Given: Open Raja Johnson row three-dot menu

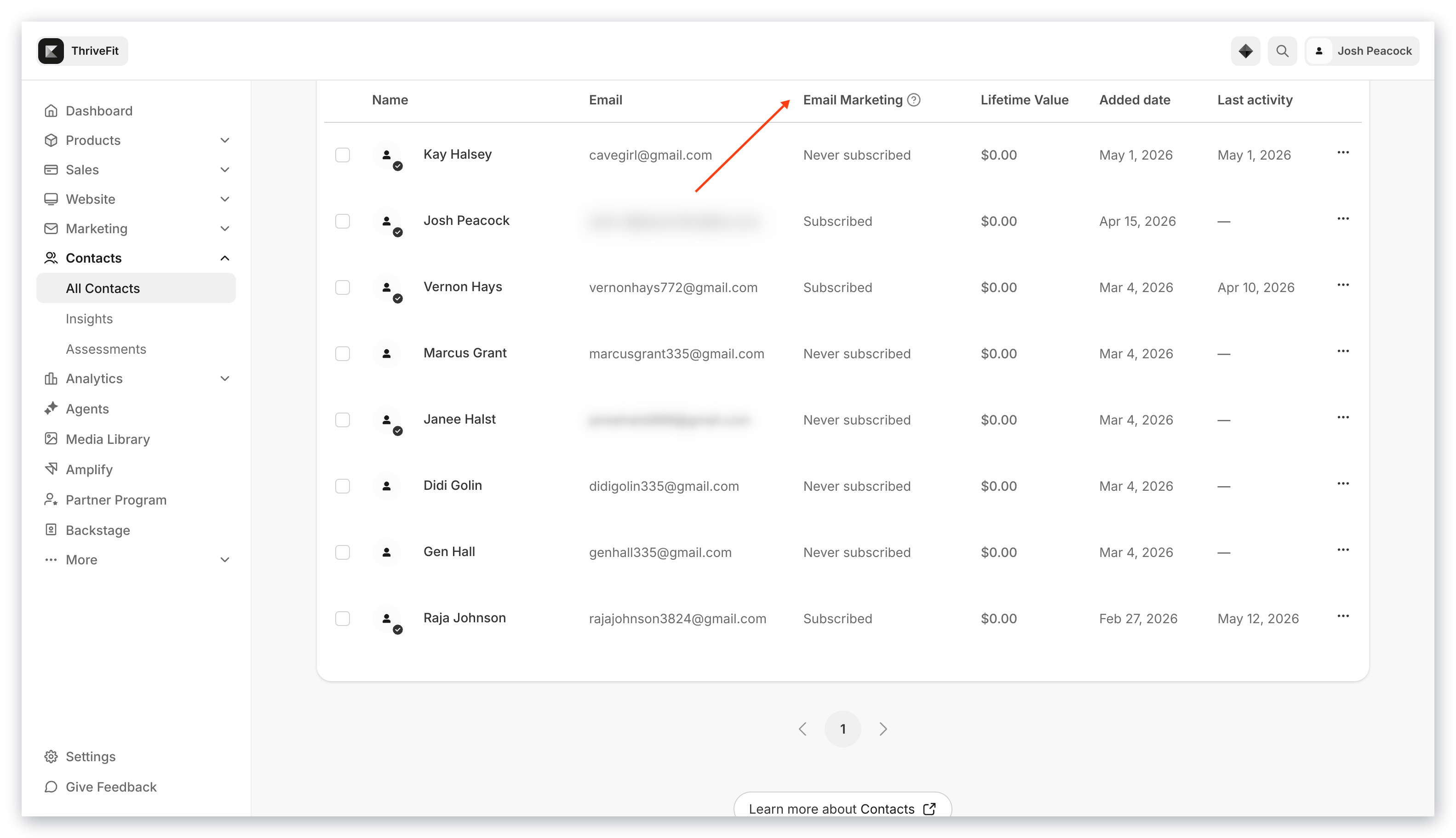Looking at the screenshot, I should point(1342,616).
